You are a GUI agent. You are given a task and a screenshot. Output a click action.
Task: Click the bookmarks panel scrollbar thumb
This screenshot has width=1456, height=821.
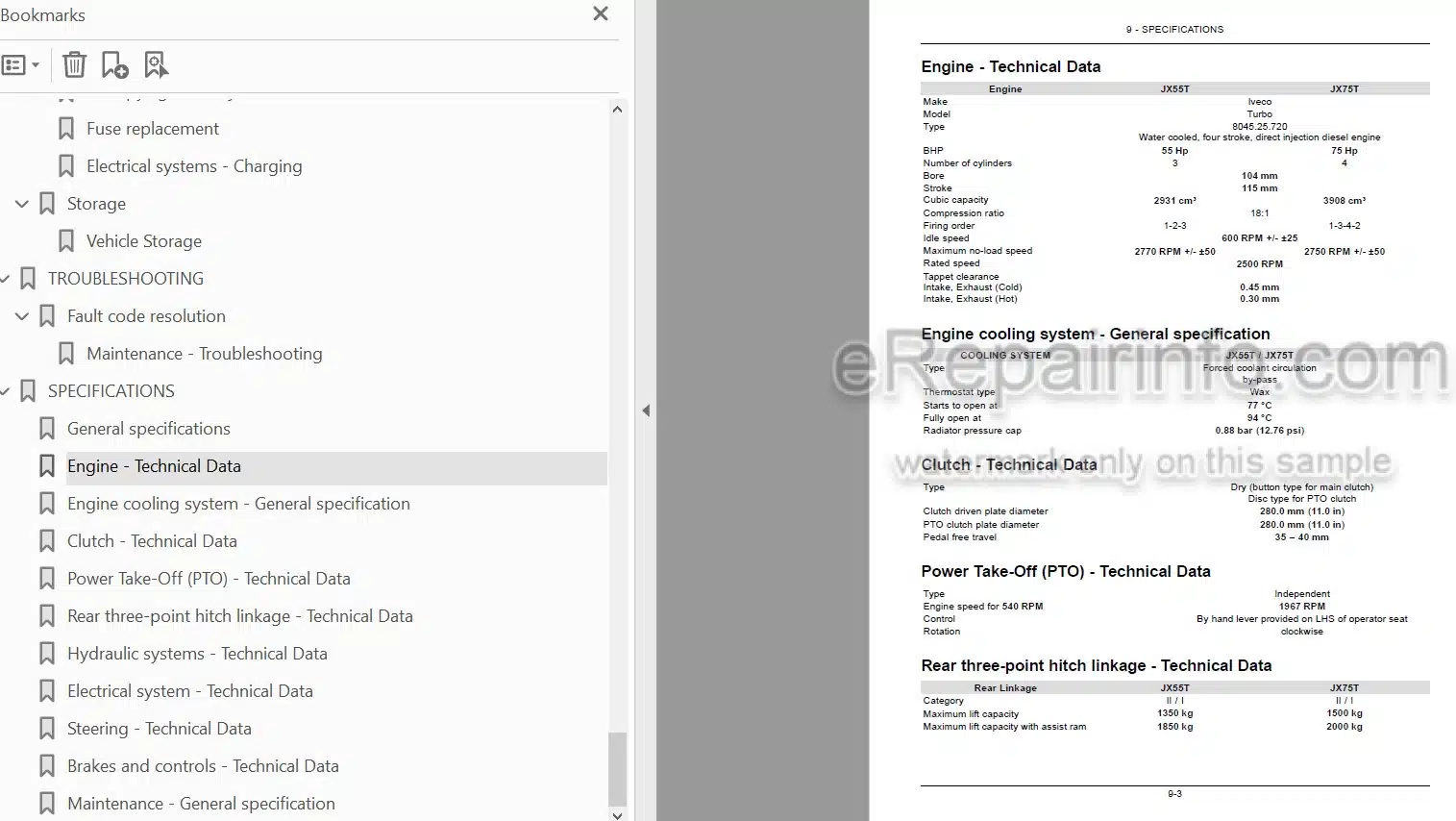[617, 769]
